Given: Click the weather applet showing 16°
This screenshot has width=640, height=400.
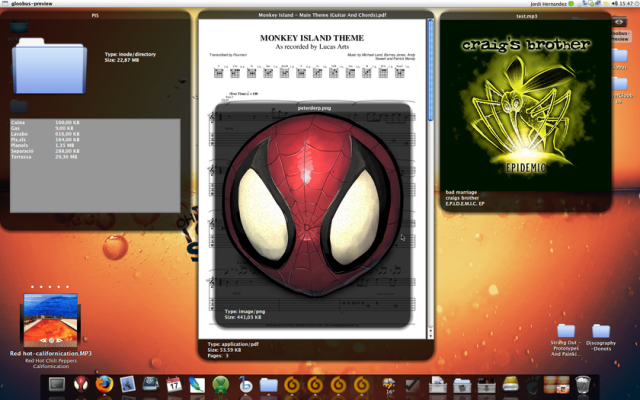Looking at the screenshot, I should (389, 385).
